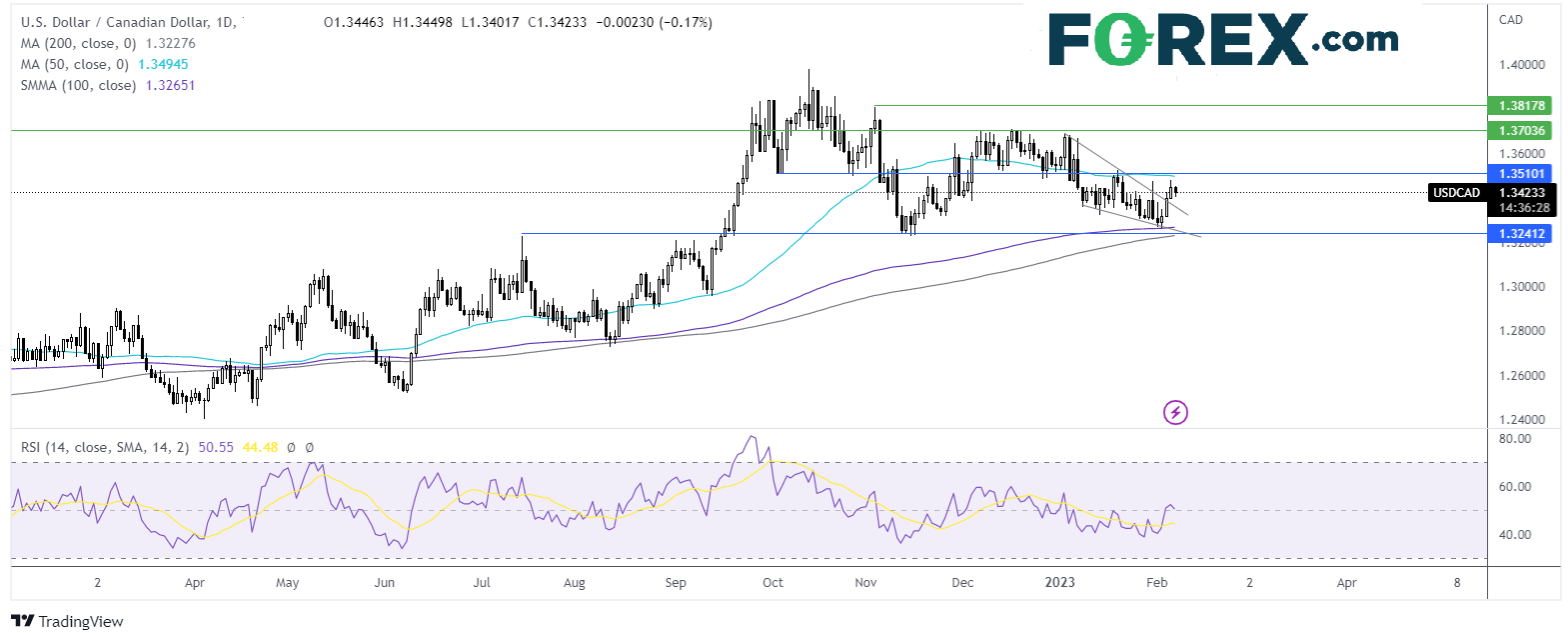Click the MA (200, close, 0) indicator label
The width and height of the screenshot is (1568, 633).
tap(78, 43)
